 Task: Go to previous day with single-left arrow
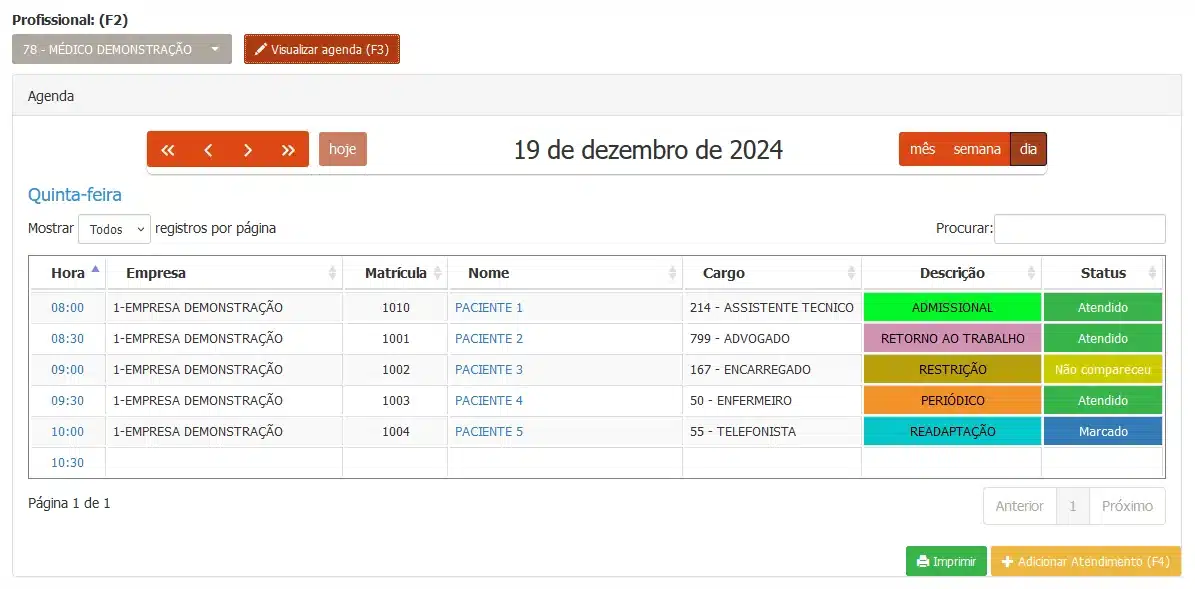click(x=208, y=149)
